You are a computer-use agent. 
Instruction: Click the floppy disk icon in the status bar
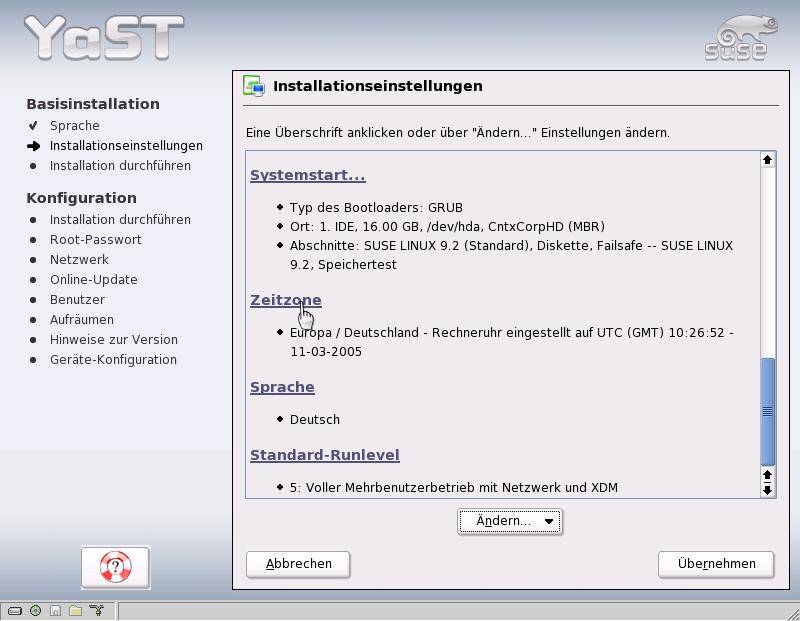[55, 610]
